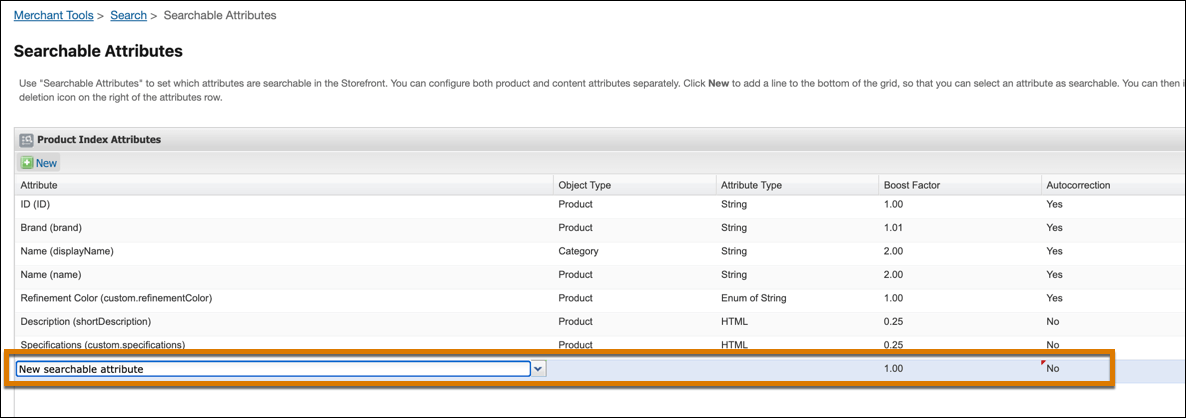Screen dimensions: 1186x418
Task: Click the New searchable attribute input field
Action: click(272, 369)
